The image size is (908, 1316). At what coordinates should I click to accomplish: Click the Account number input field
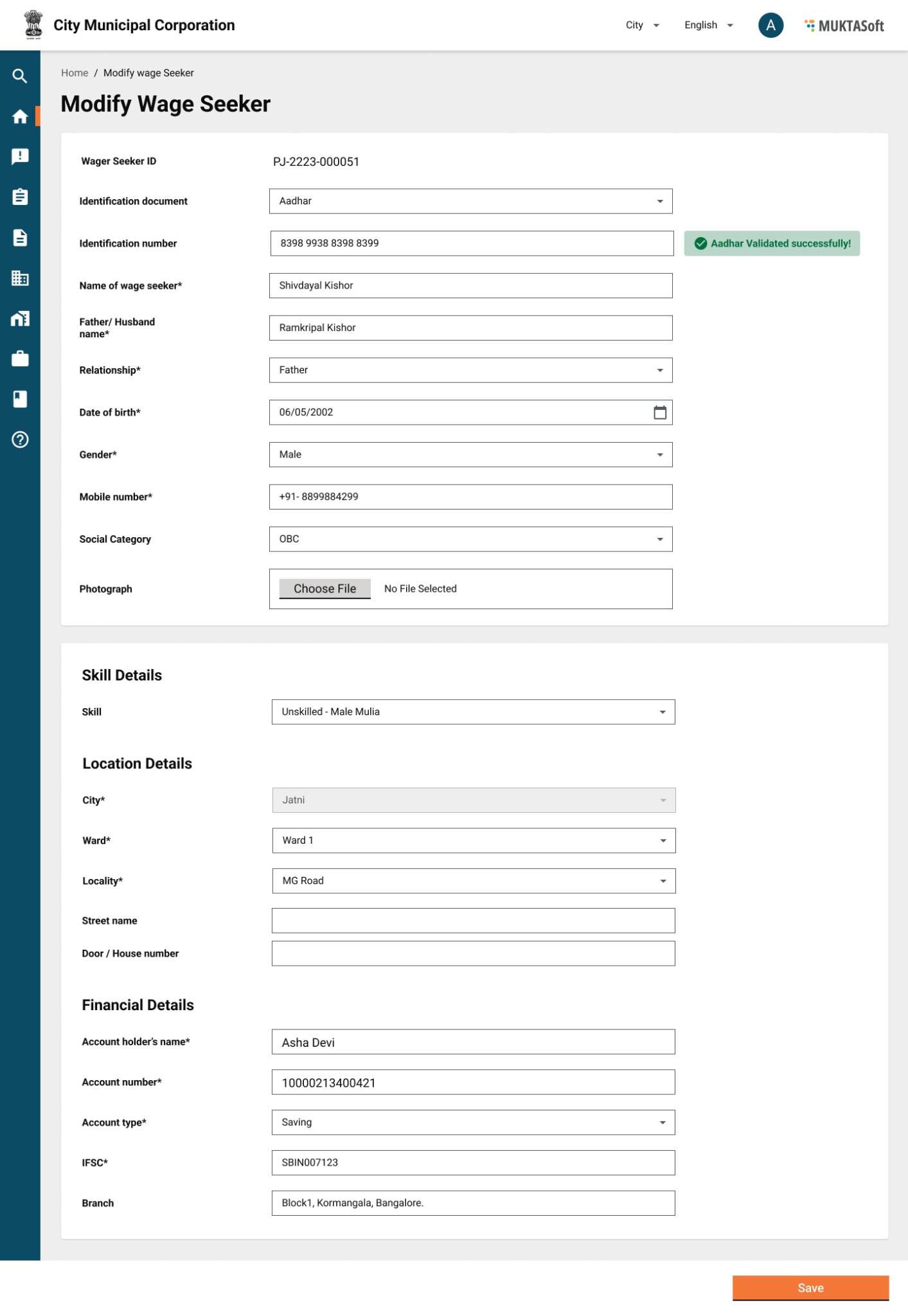pos(473,1083)
